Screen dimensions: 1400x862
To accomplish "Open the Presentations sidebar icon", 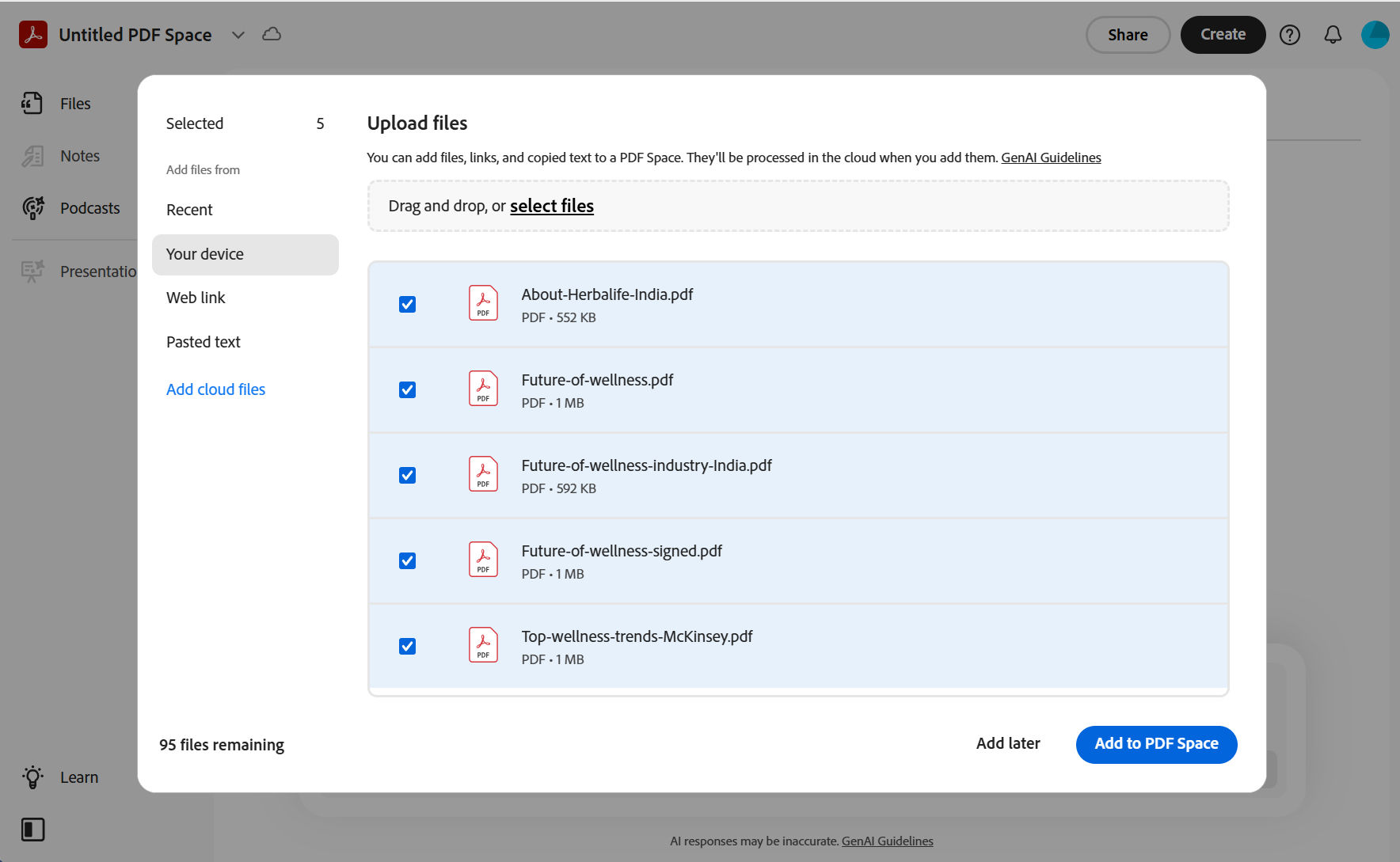I will pos(32,271).
